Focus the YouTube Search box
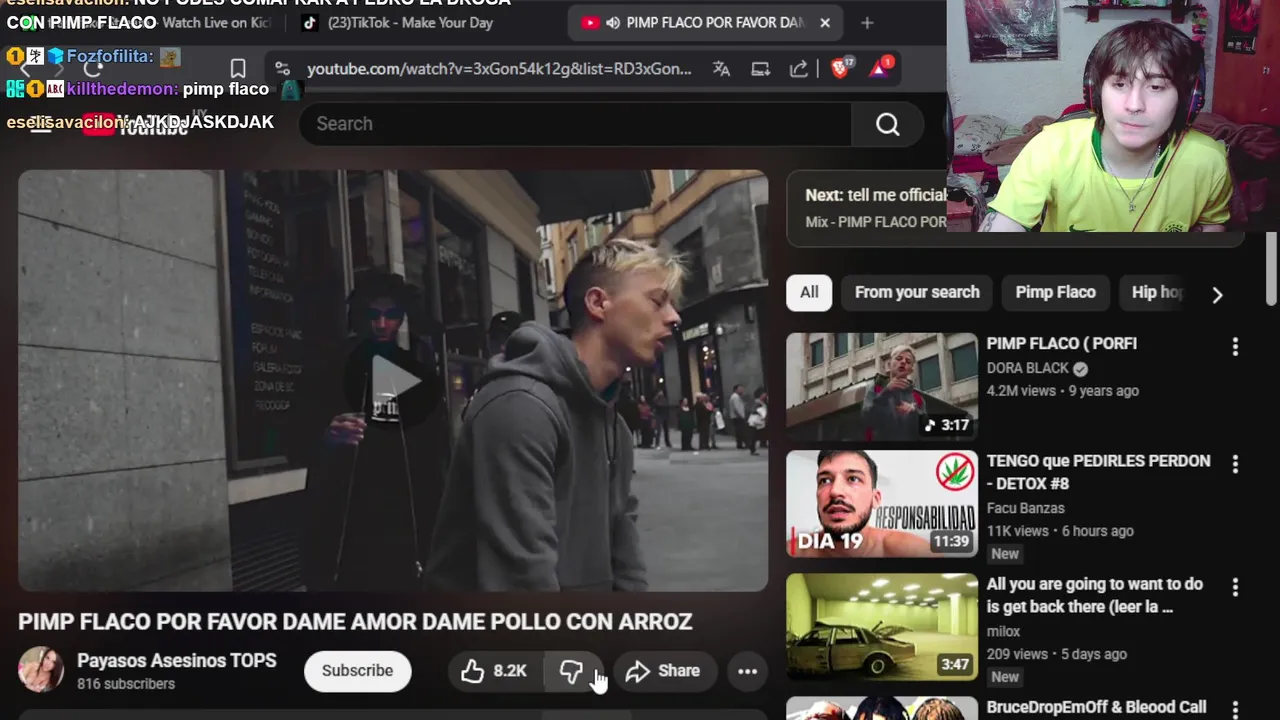 click(575, 123)
